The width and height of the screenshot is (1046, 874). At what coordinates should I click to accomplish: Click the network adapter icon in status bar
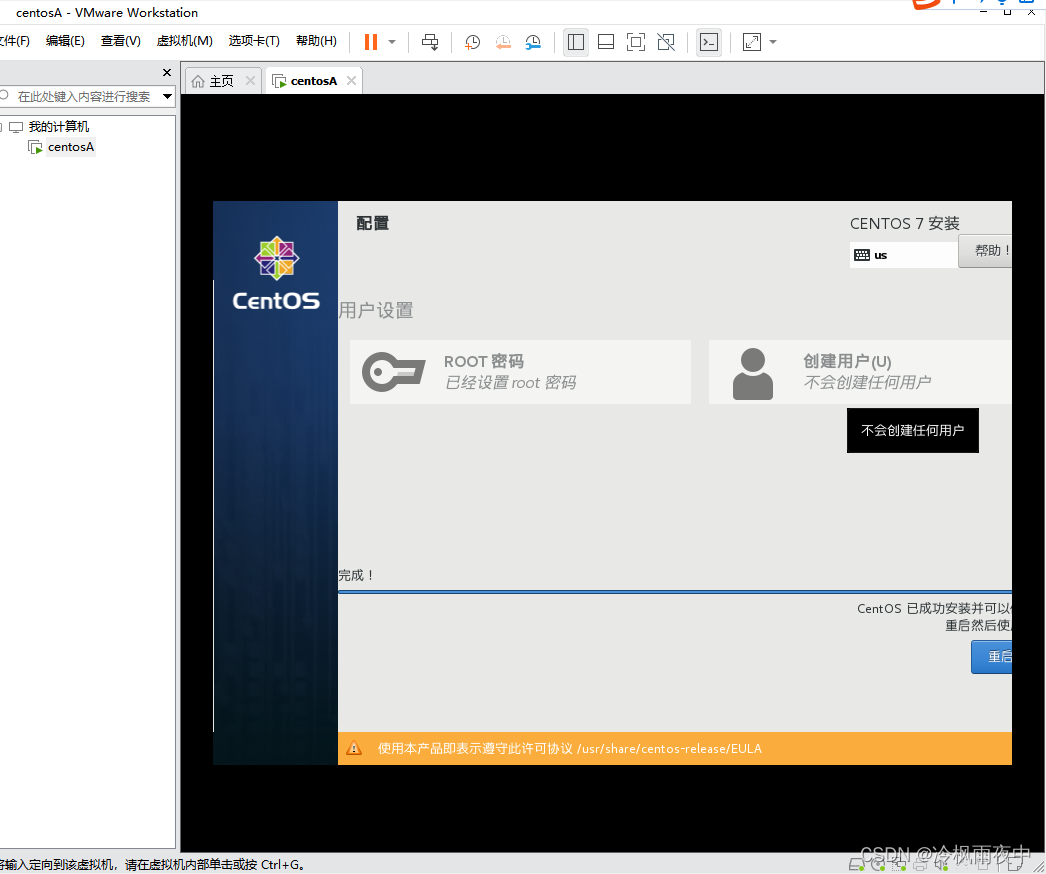pyautogui.click(x=899, y=865)
